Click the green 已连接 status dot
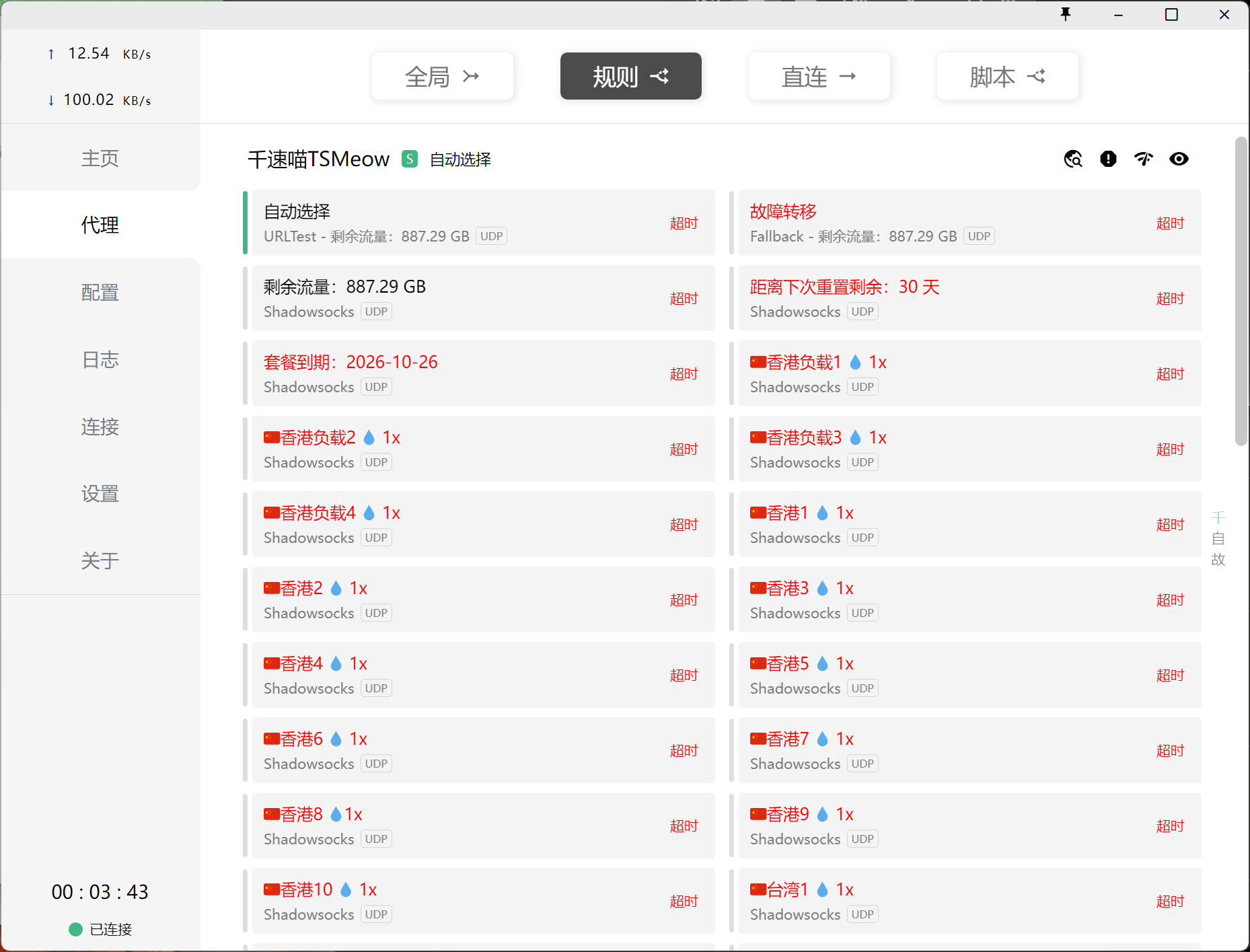 point(75,929)
